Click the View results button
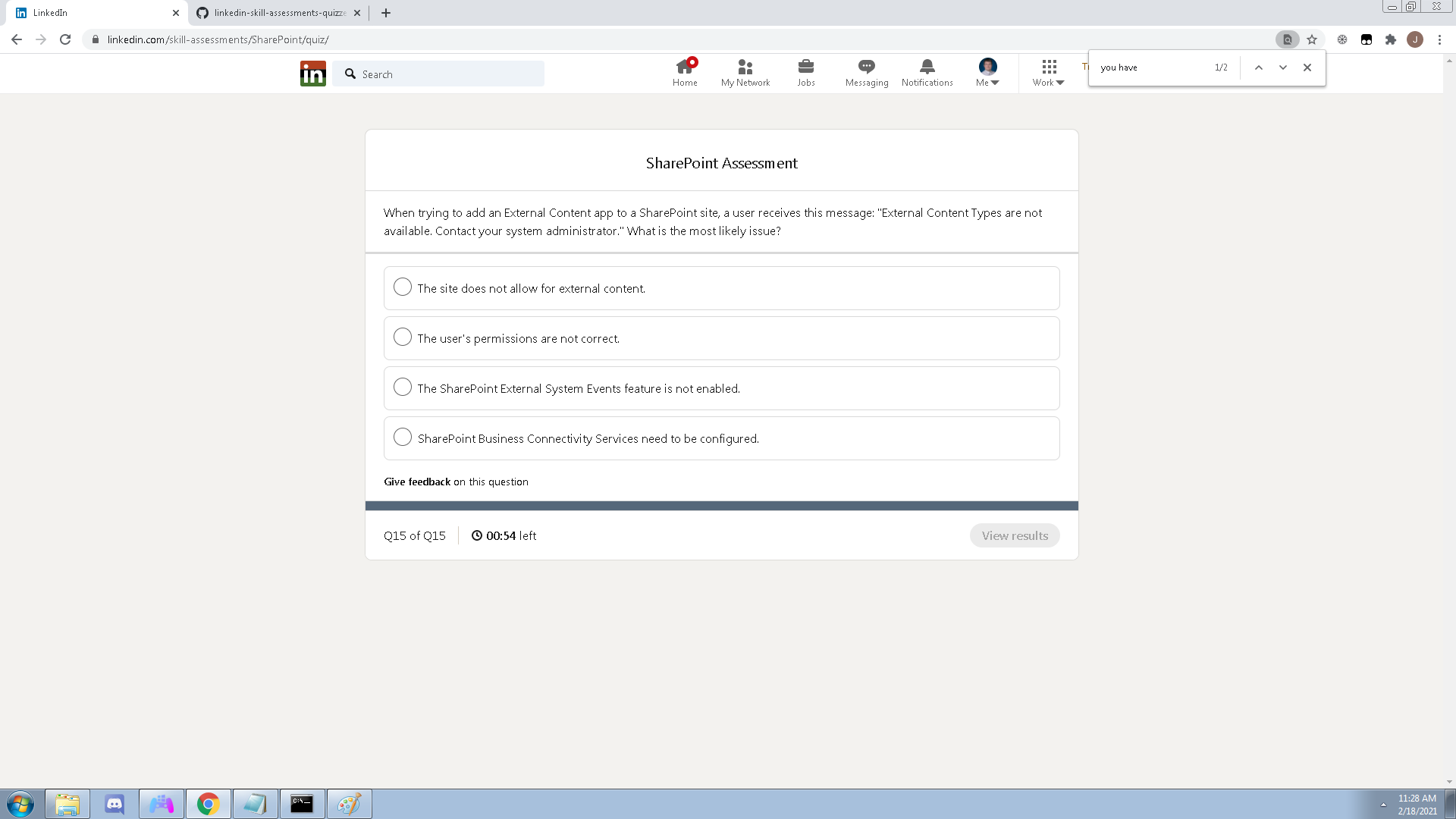 coord(1015,535)
